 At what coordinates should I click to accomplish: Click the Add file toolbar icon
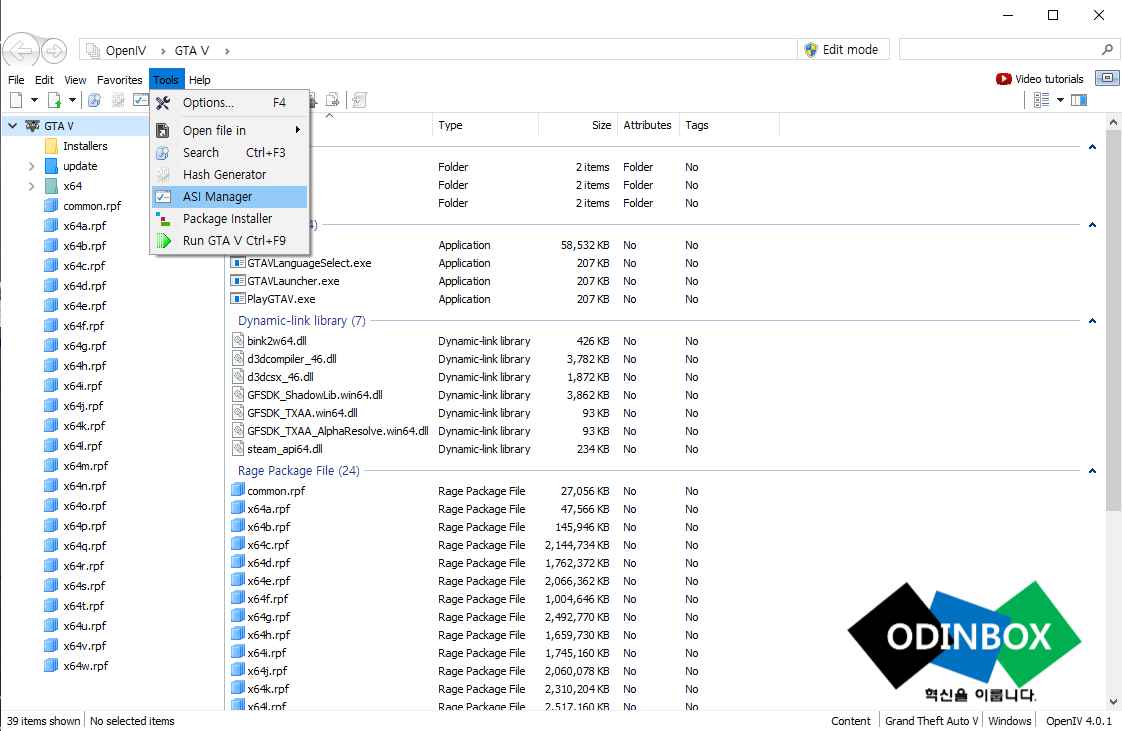(54, 100)
